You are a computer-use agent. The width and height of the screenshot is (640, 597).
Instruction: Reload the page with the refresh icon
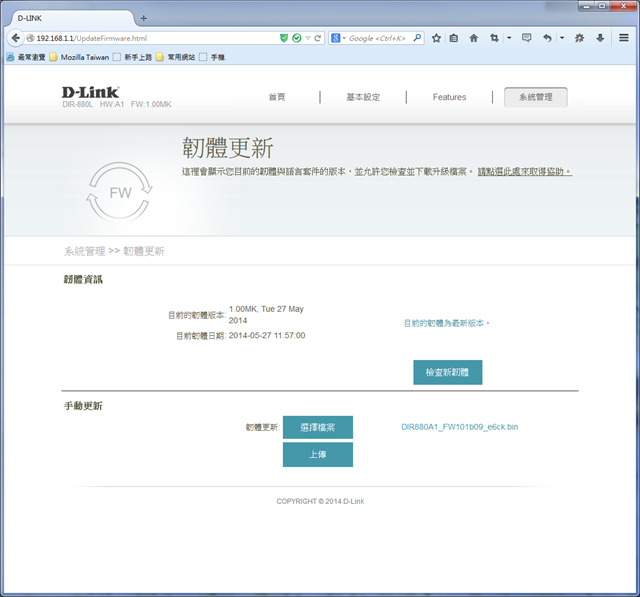point(318,38)
